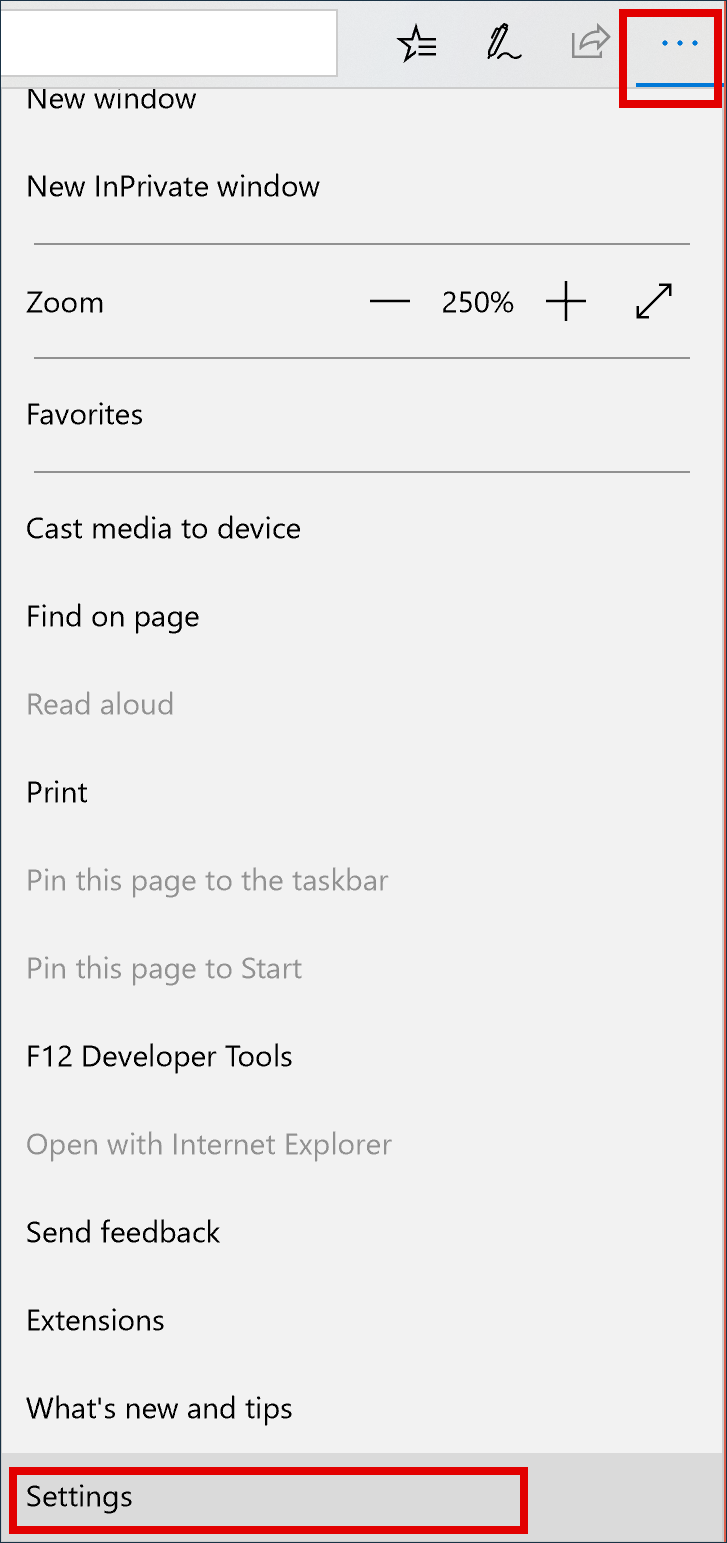Image resolution: width=727 pixels, height=1543 pixels.
Task: Open What's new and tips
Action: [x=159, y=1408]
